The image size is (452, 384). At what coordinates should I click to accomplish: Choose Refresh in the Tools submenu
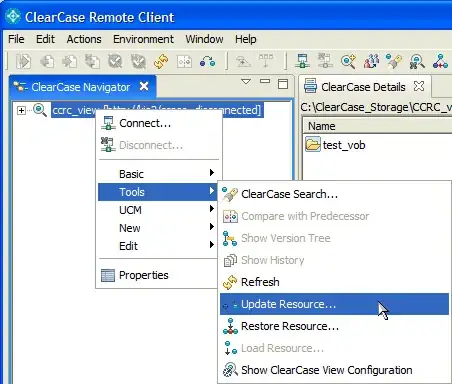[x=334, y=282]
